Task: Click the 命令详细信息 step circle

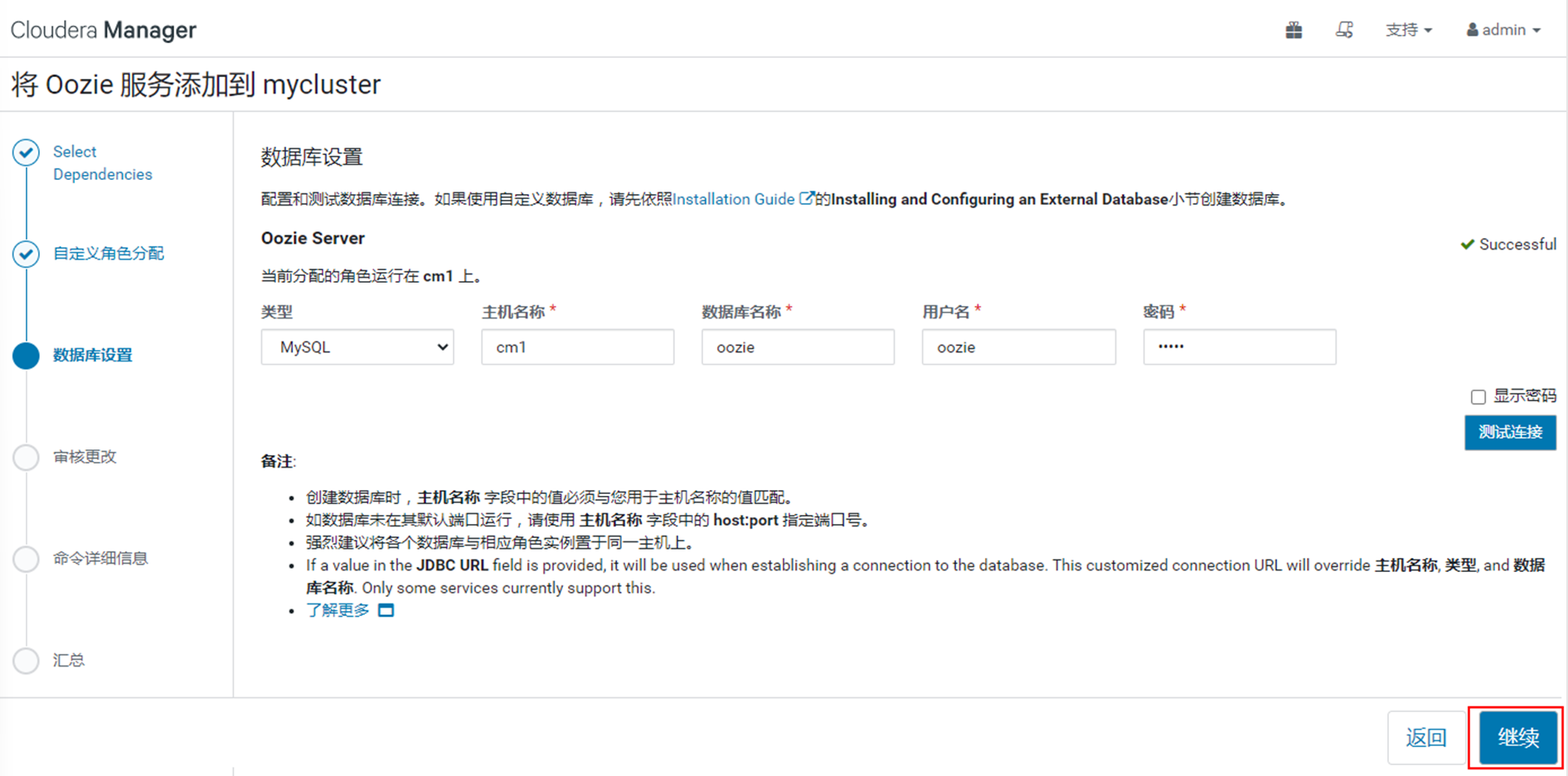Action: click(27, 559)
